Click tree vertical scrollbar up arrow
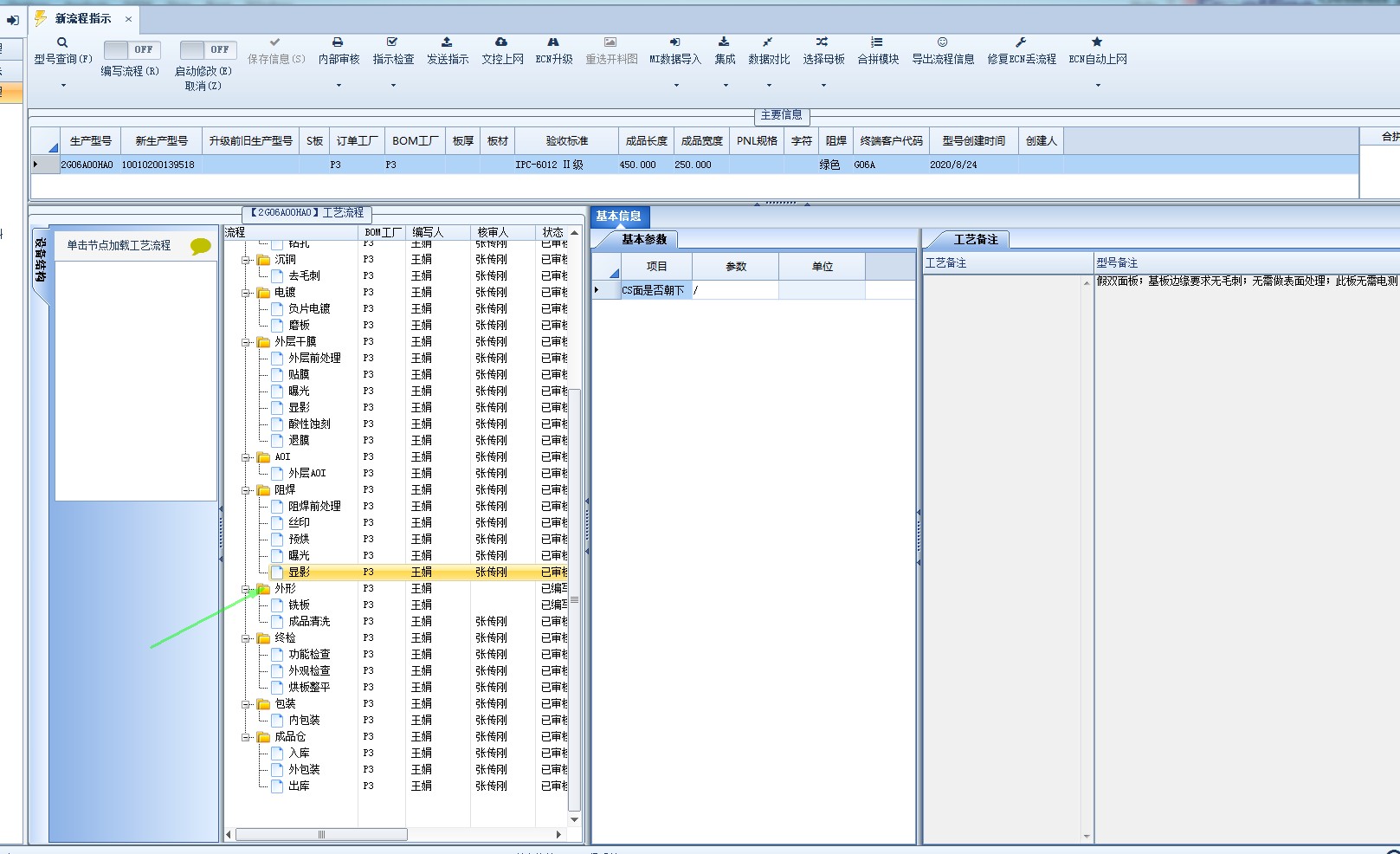Viewport: 1400px width, 854px height. tap(574, 233)
